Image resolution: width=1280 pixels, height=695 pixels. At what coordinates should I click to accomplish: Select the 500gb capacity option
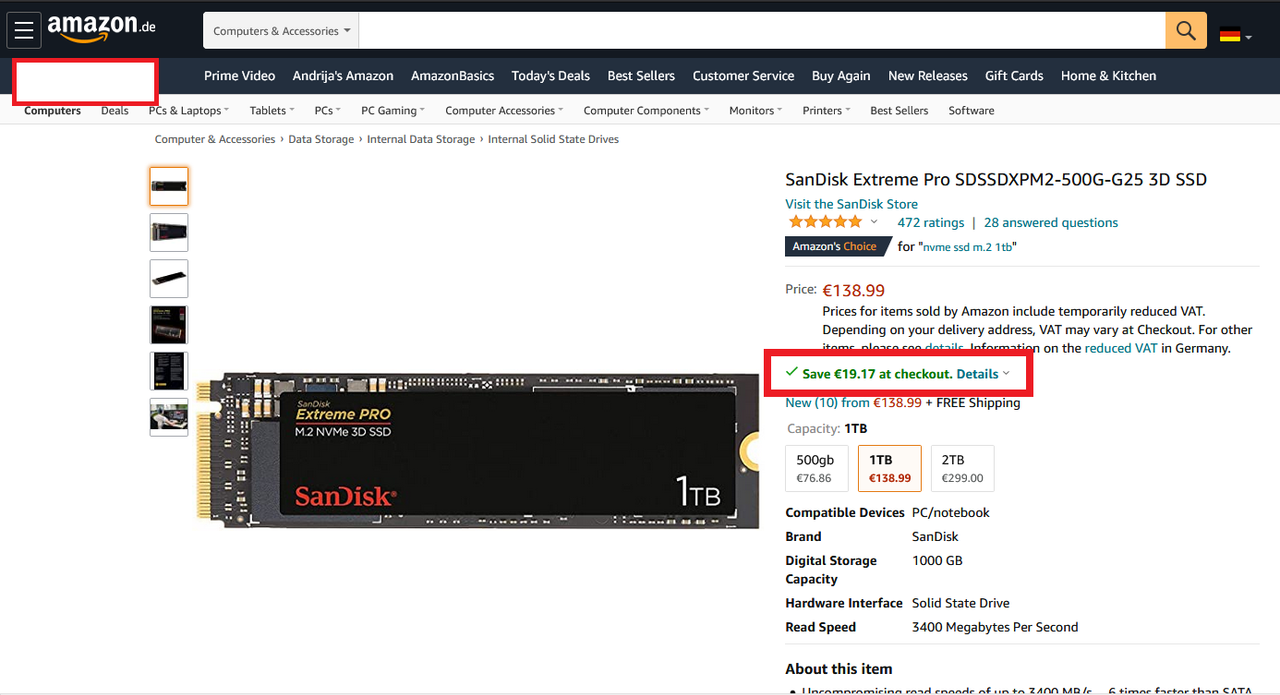[817, 468]
